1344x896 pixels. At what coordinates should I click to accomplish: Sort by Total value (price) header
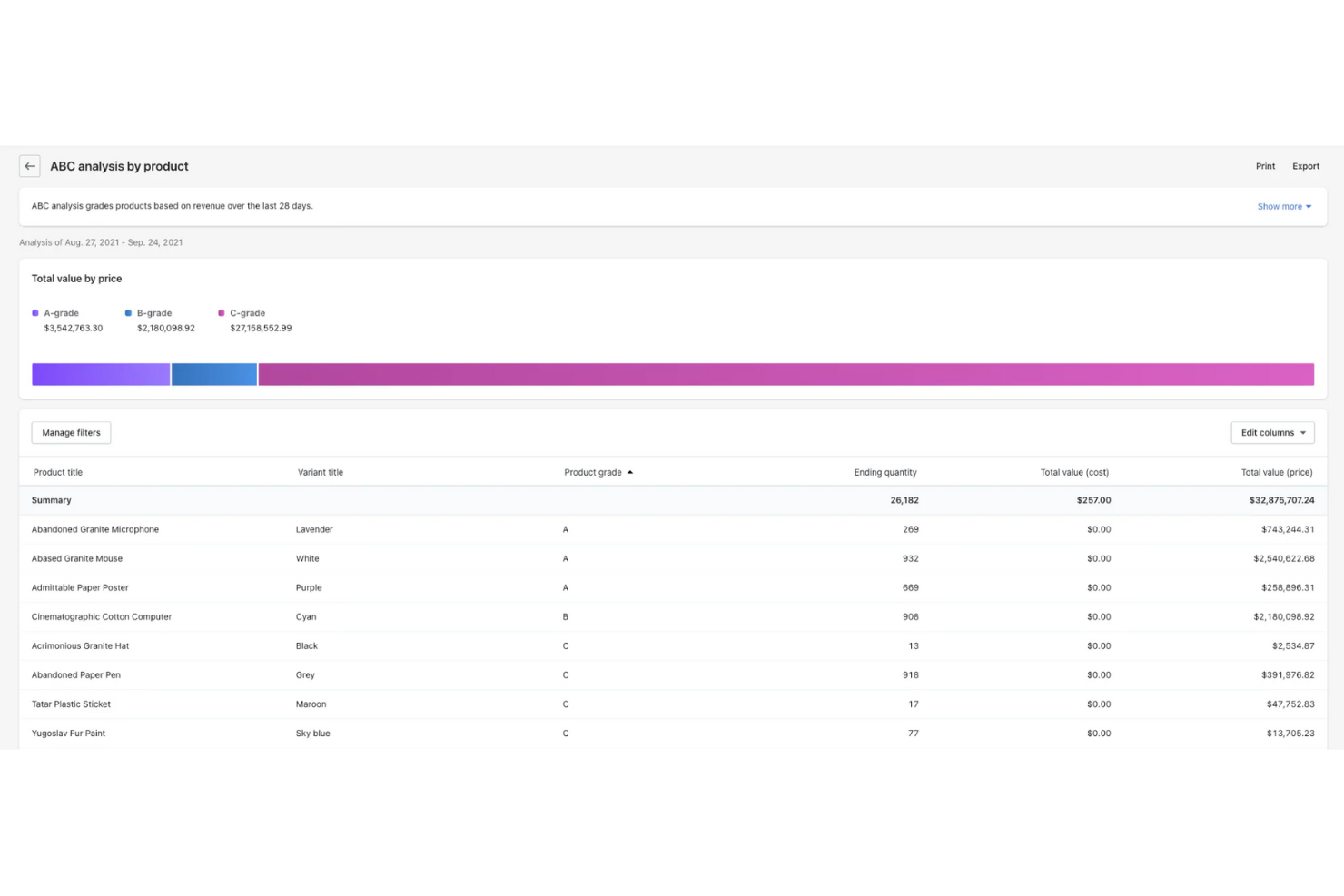coord(1276,472)
